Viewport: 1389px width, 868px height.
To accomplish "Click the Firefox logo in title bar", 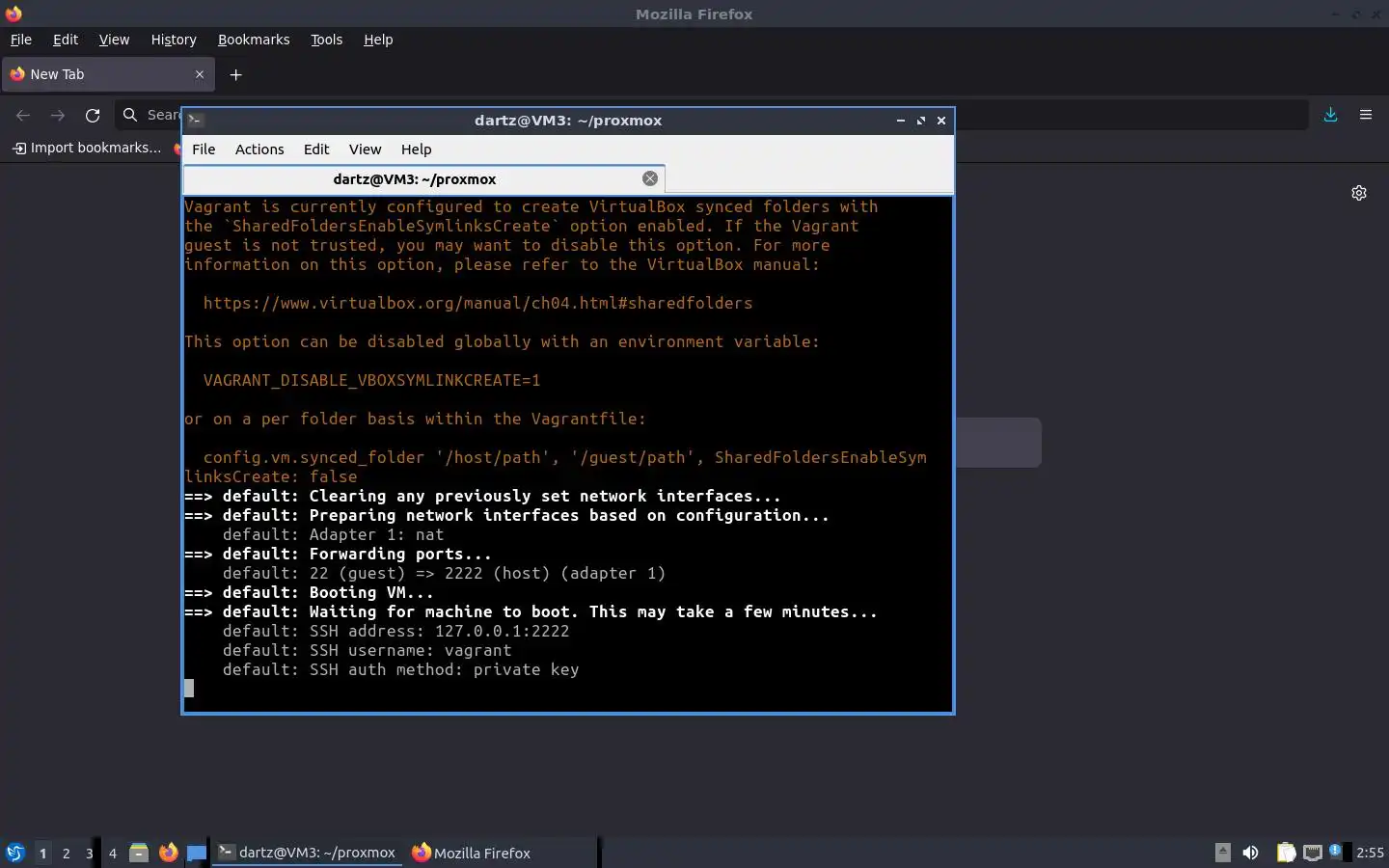I will click(14, 14).
